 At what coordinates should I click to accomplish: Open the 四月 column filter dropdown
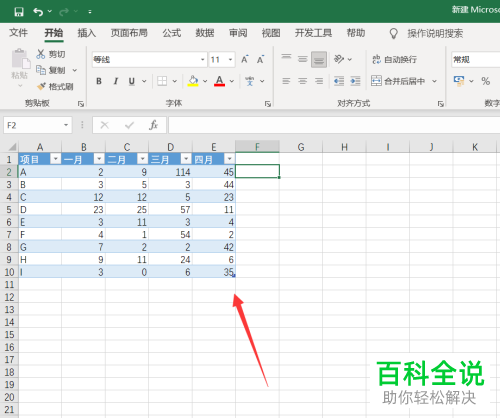click(229, 159)
